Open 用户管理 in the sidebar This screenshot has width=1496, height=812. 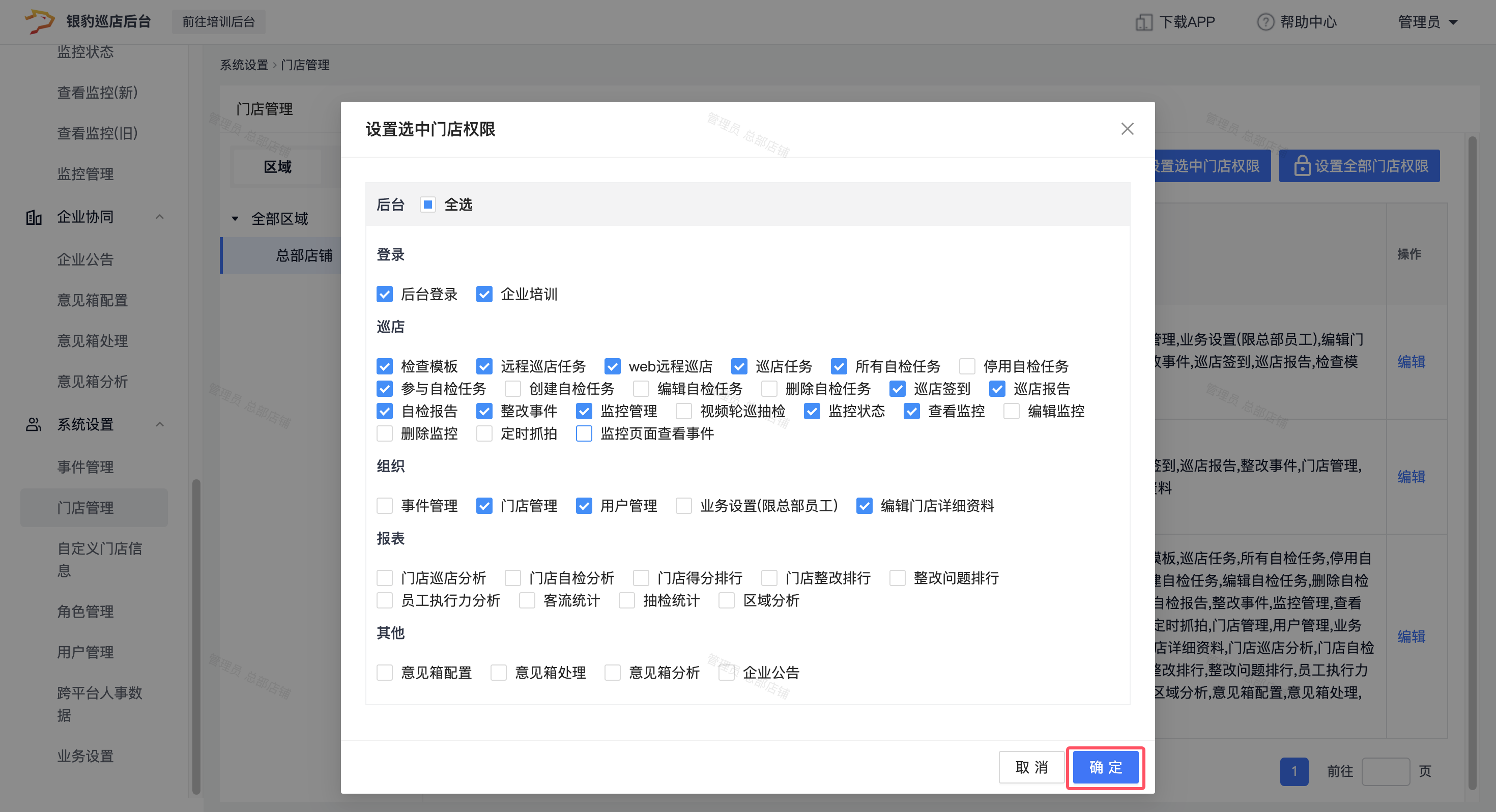[85, 652]
